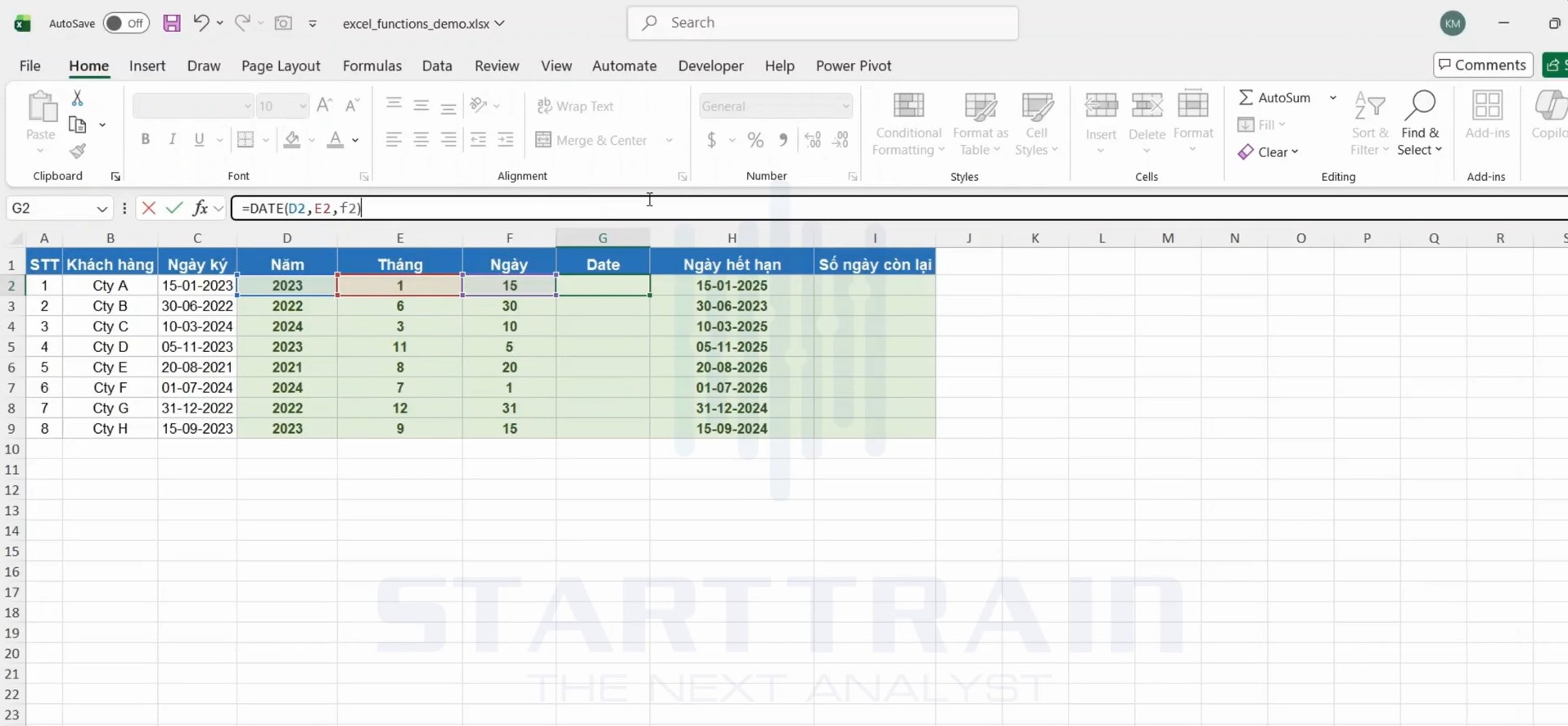Select cell containing Cty D
The image size is (1568, 726).
click(110, 347)
